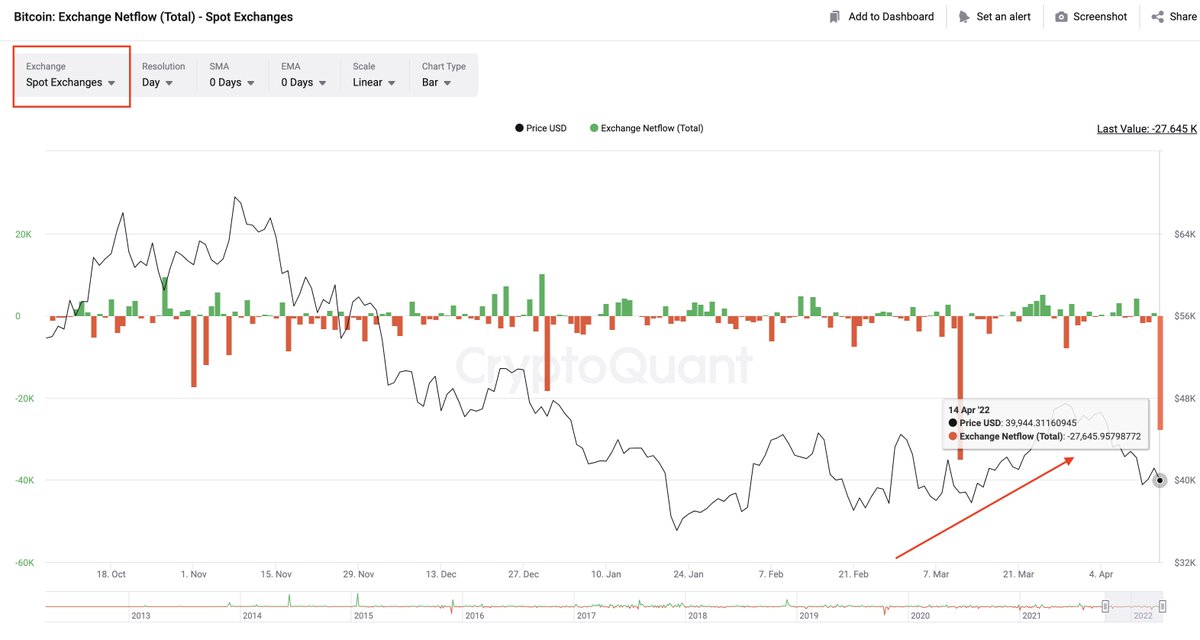This screenshot has height=640, width=1200.
Task: Click the tooltip Exchange Netflow value -27,645.95798772
Action: 1104,436
